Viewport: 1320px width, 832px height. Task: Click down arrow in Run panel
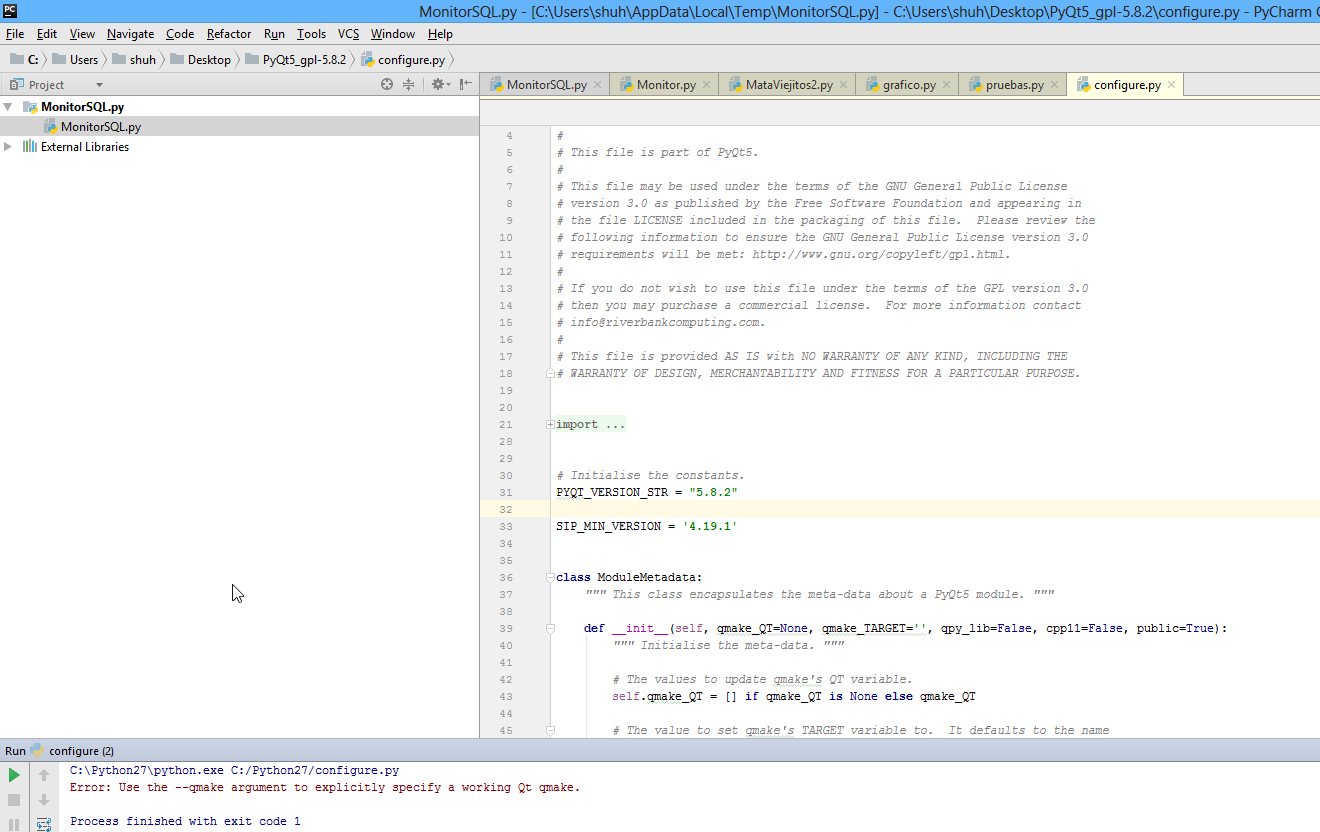(x=44, y=800)
